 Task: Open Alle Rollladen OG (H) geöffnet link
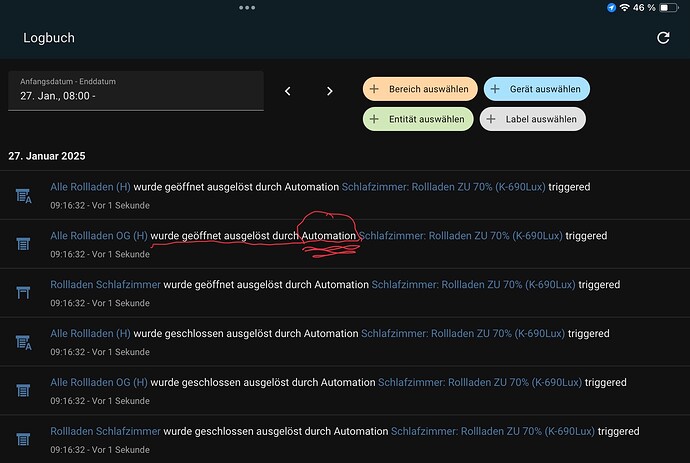pyautogui.click(x=99, y=236)
